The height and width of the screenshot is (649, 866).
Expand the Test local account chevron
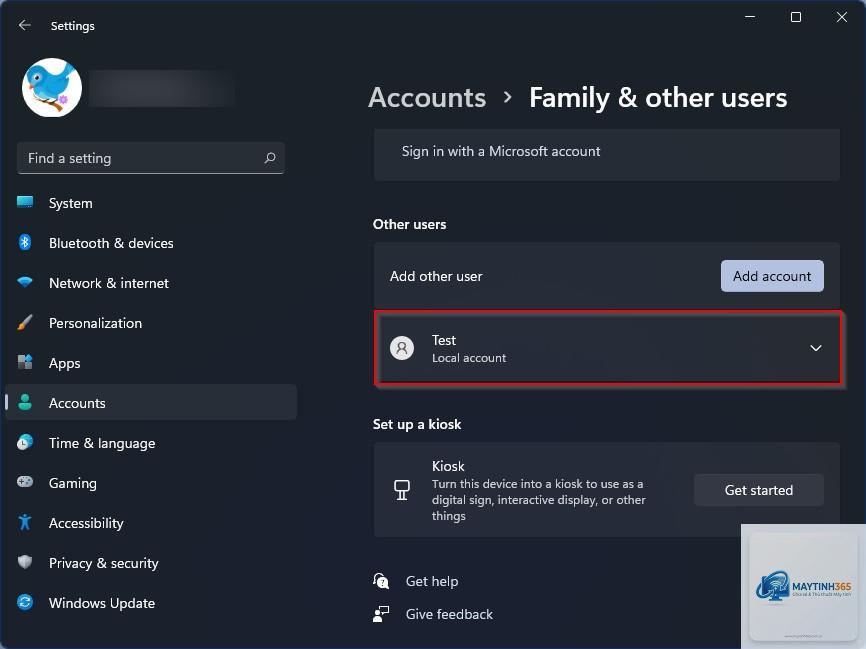pyautogui.click(x=815, y=348)
